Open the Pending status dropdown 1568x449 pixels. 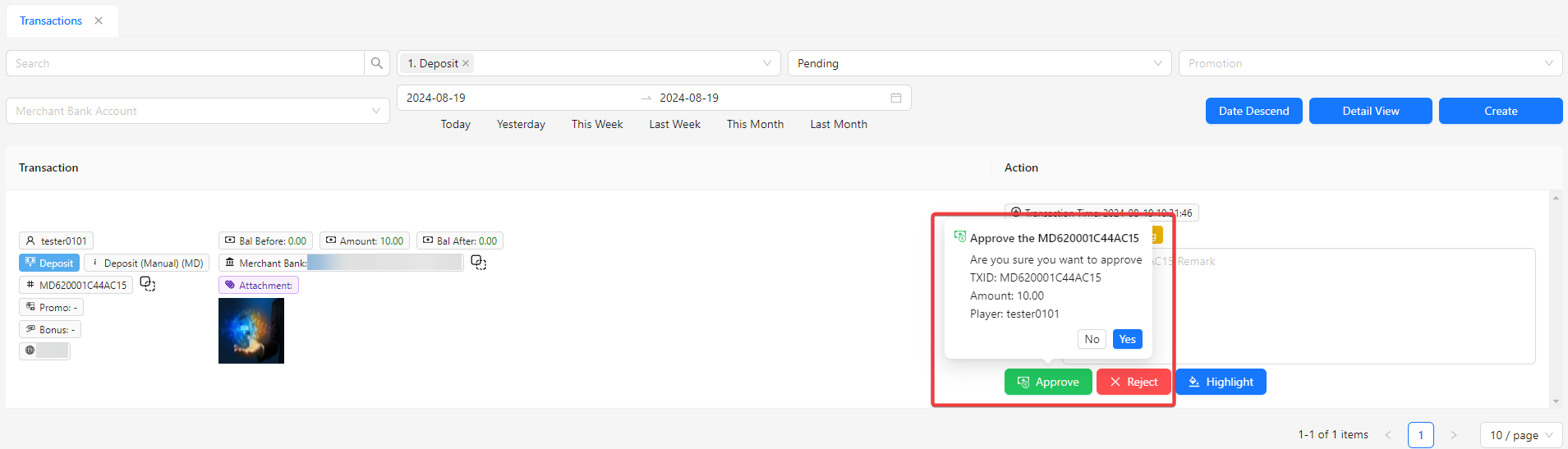(x=979, y=63)
